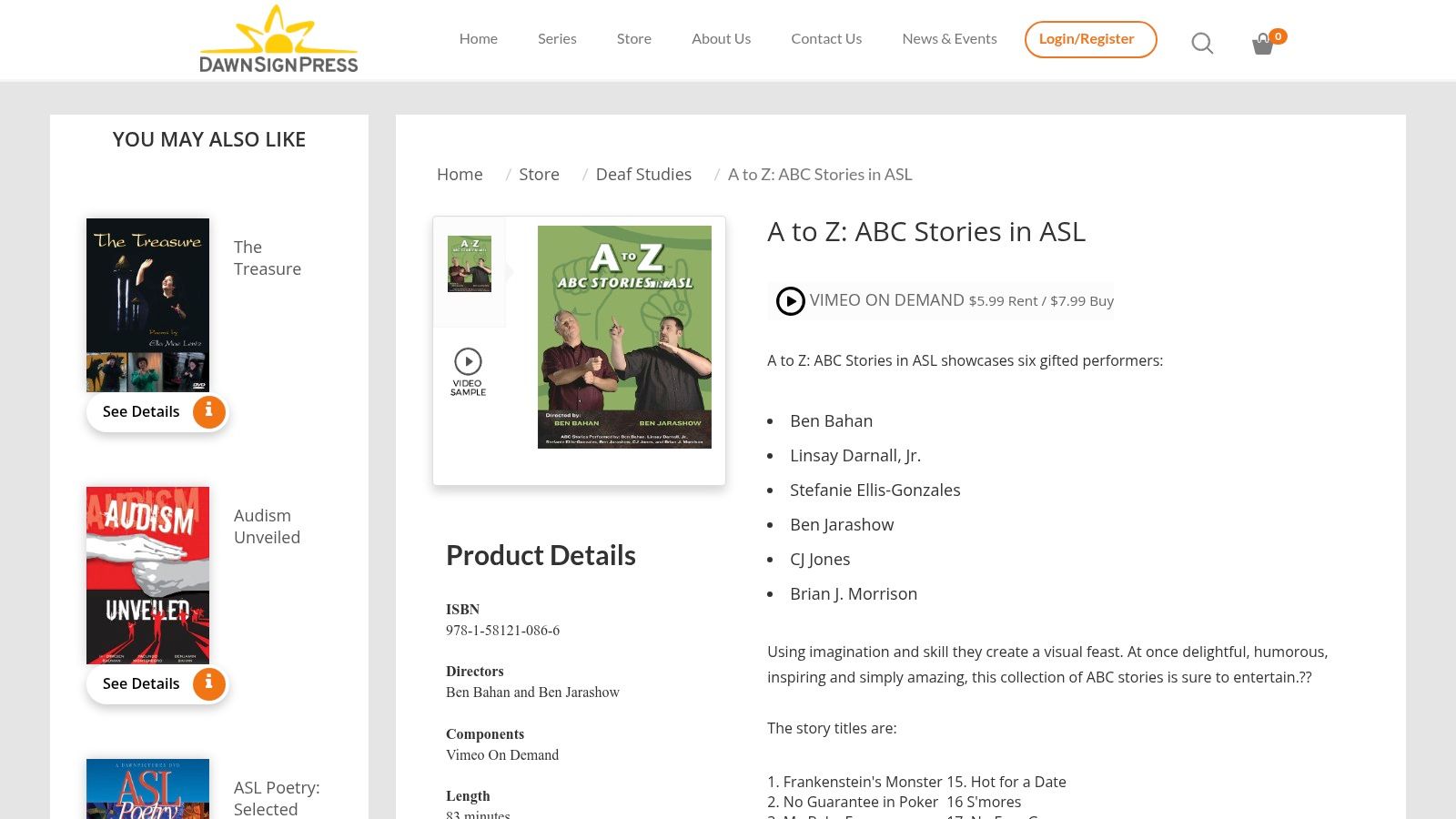
Task: Click See Details under The Treasure
Action: [x=141, y=411]
